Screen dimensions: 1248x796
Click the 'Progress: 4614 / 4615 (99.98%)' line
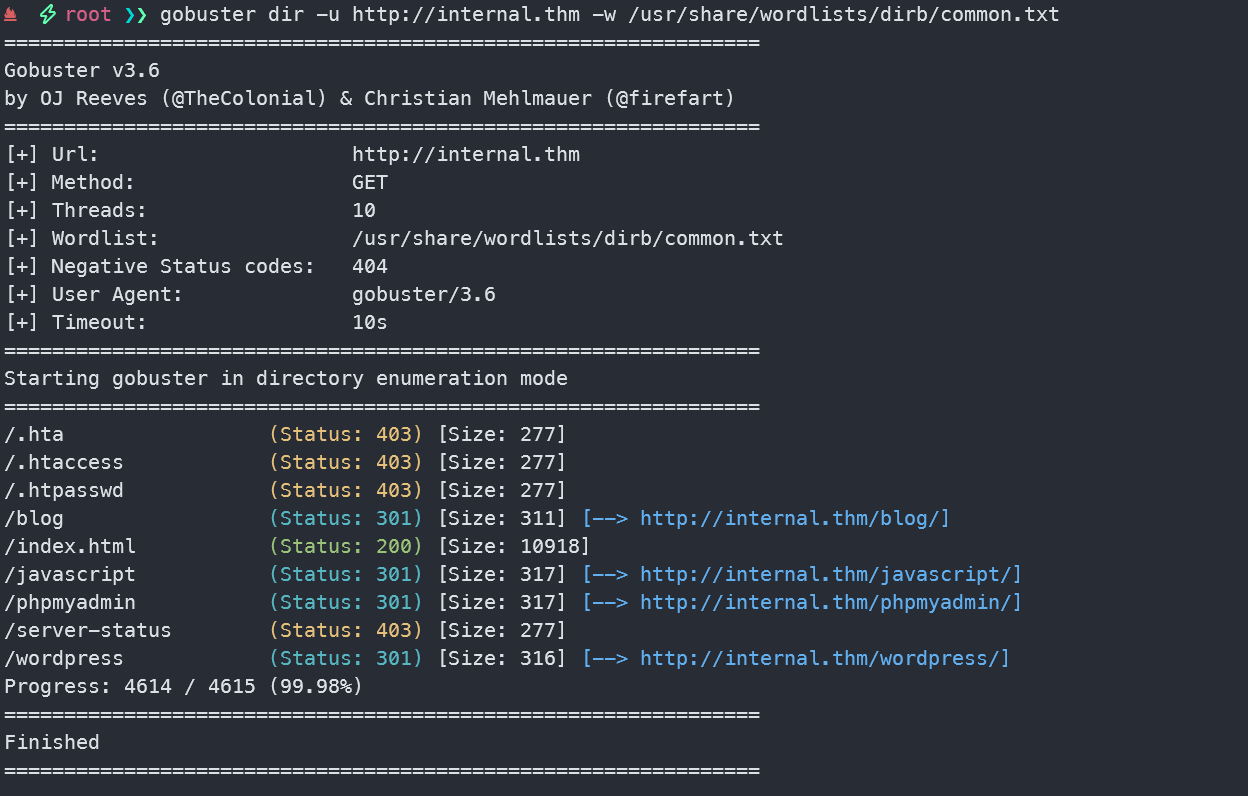184,687
